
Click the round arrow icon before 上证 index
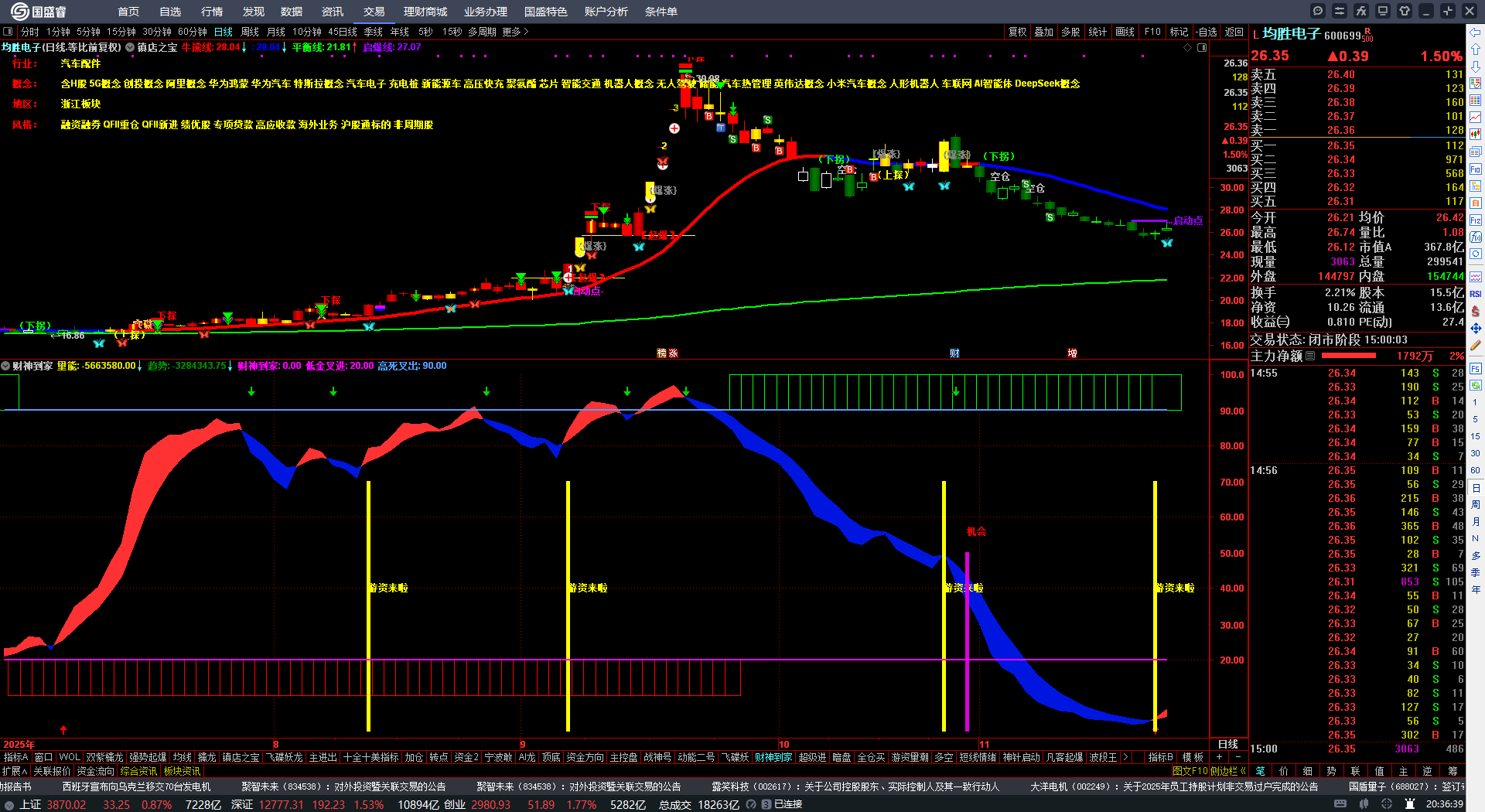pyautogui.click(x=9, y=805)
